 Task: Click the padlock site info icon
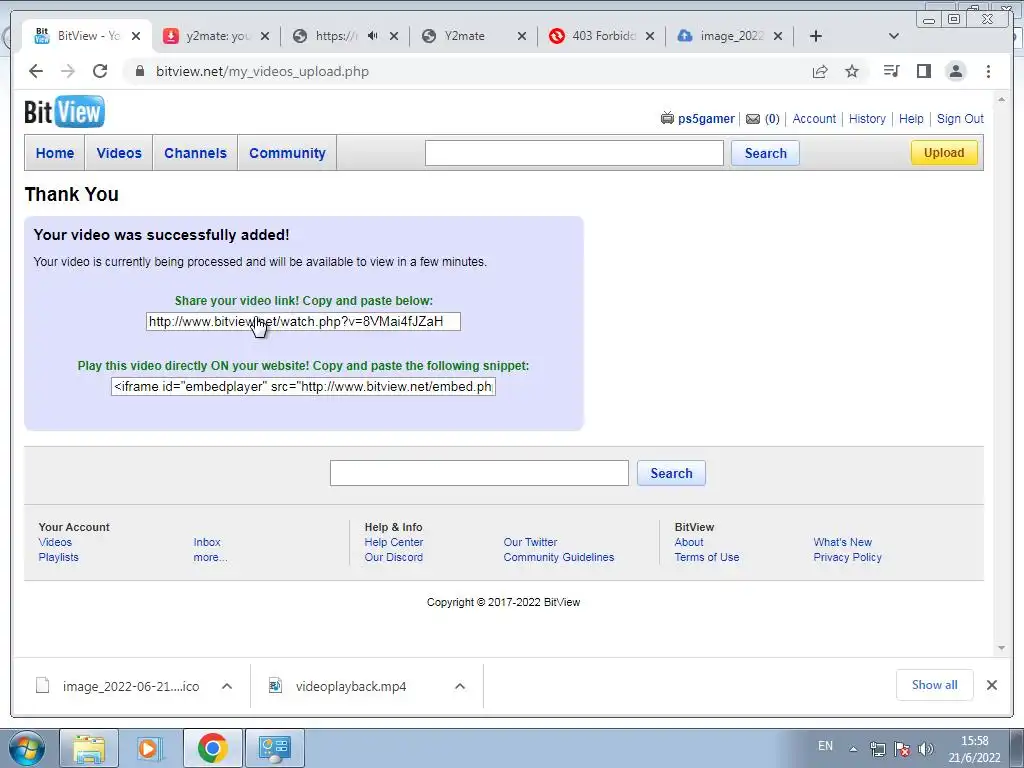click(x=139, y=71)
